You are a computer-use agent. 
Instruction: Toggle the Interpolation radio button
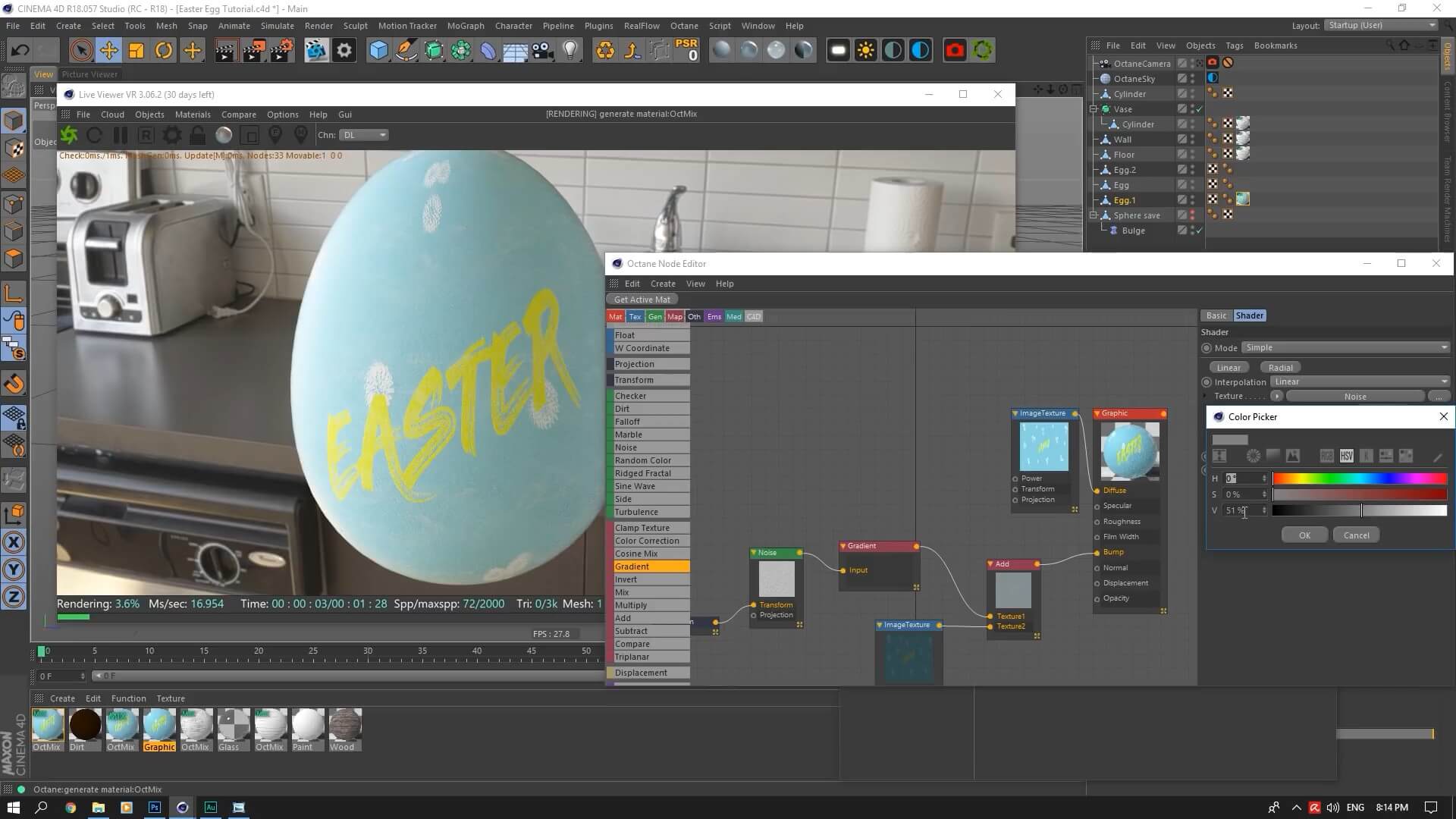(x=1207, y=382)
